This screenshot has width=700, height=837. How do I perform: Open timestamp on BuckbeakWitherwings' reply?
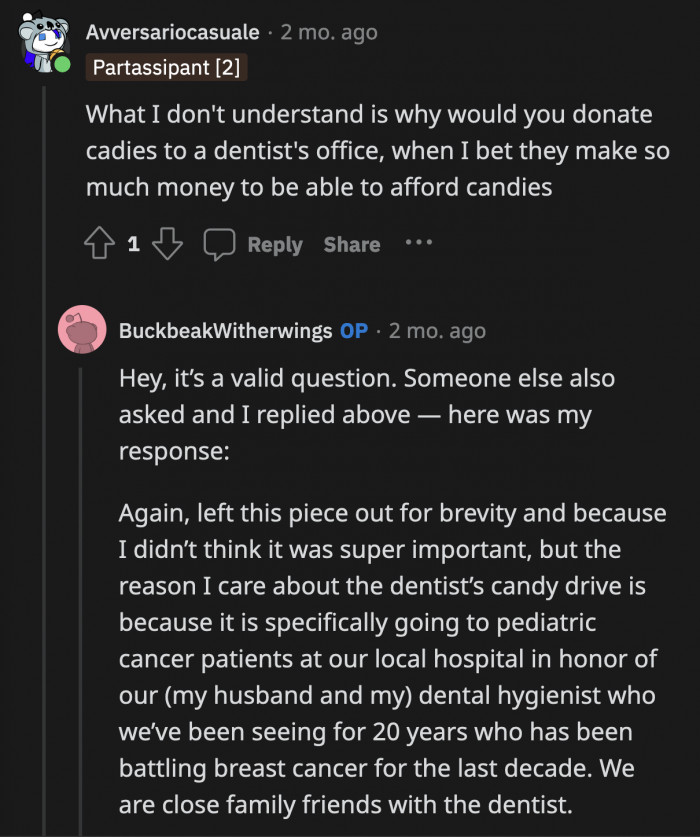(437, 331)
